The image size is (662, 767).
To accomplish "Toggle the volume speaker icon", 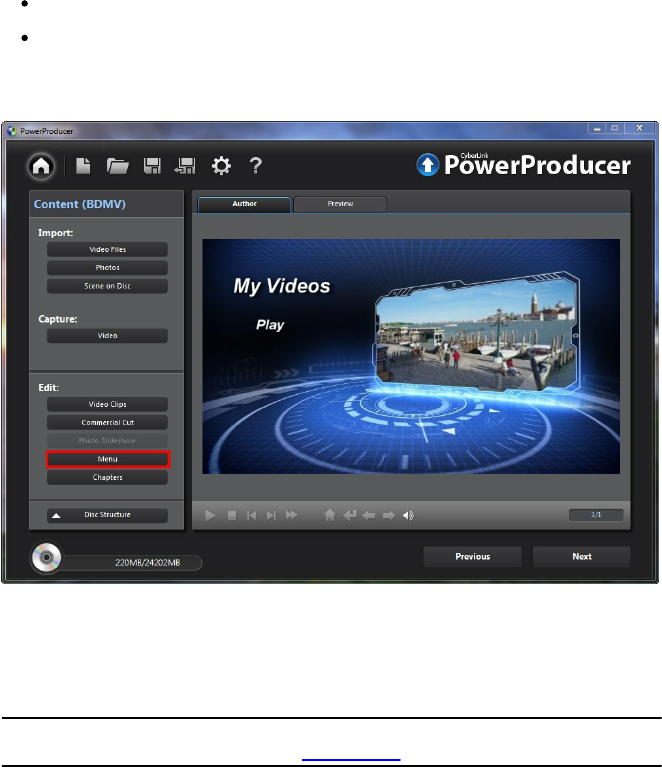I will (408, 516).
